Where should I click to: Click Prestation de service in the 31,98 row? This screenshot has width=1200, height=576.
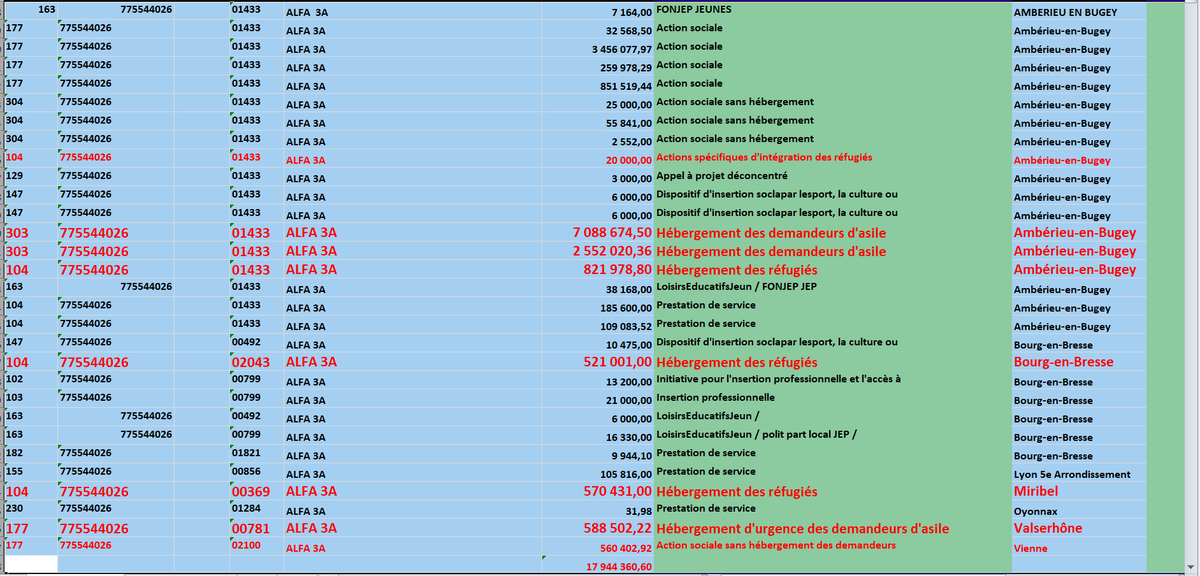pyautogui.click(x=706, y=509)
